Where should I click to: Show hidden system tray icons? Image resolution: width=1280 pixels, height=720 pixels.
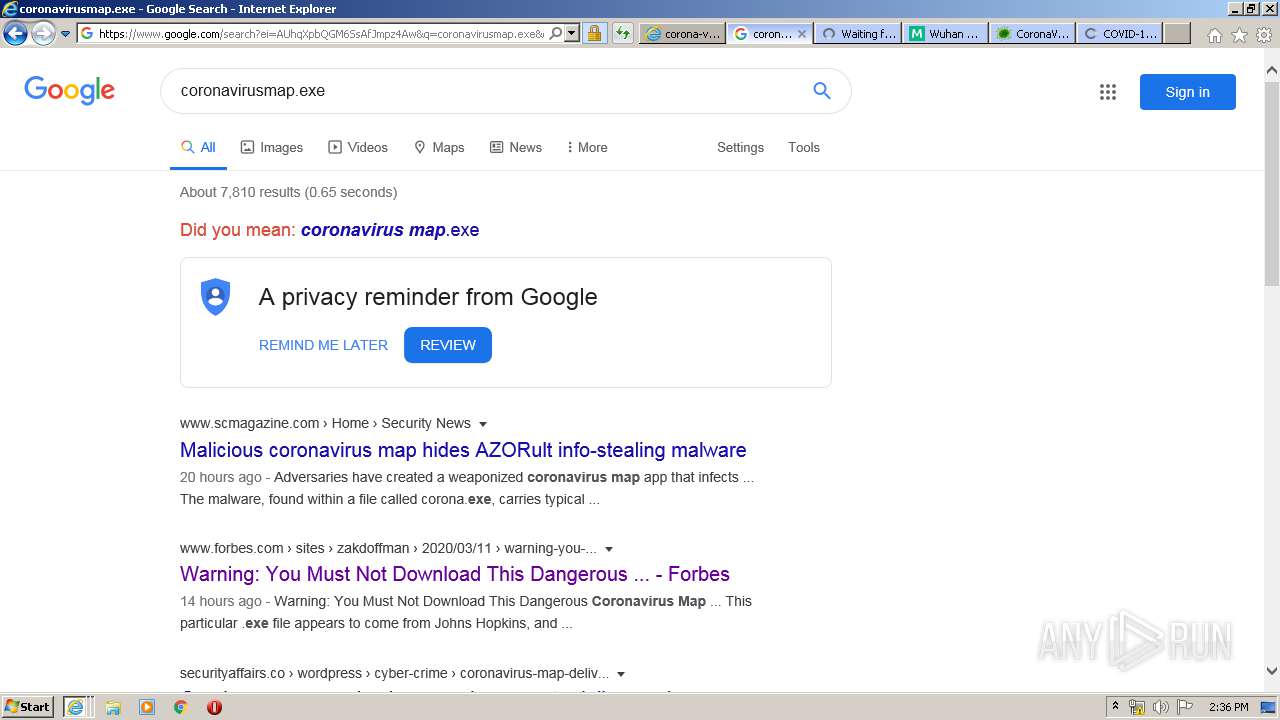(x=1115, y=707)
